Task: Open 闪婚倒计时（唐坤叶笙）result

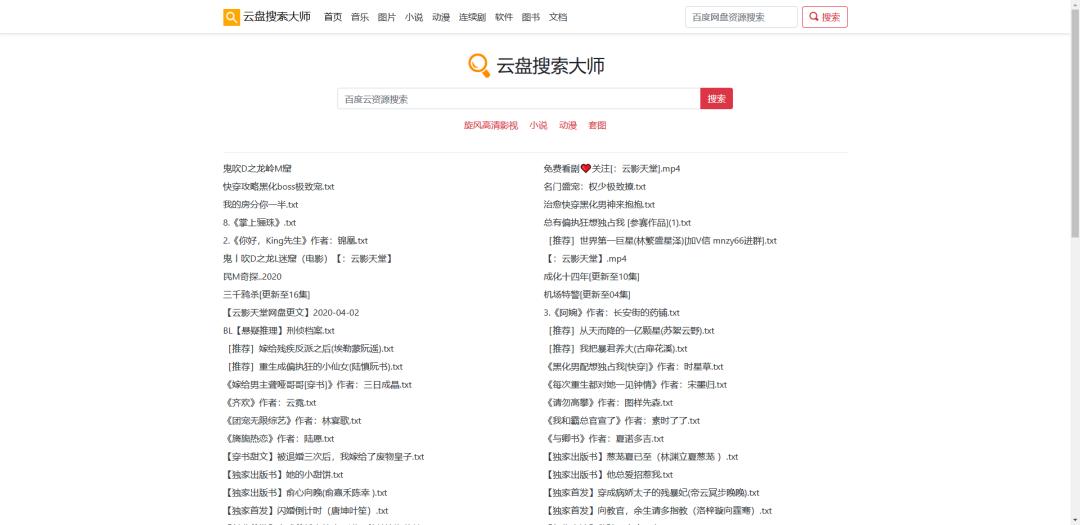Action: 306,511
